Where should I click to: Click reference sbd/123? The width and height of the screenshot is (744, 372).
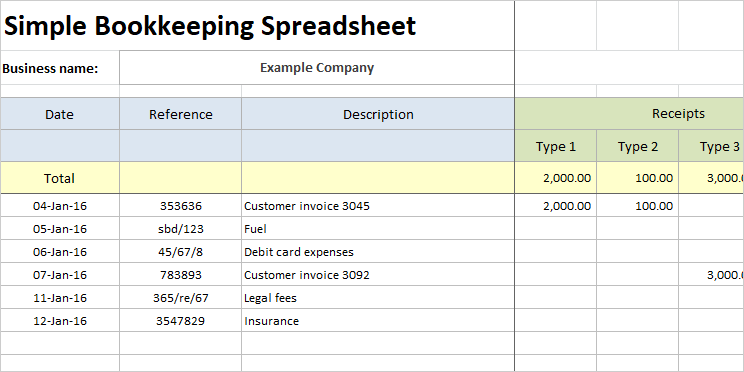pos(180,228)
